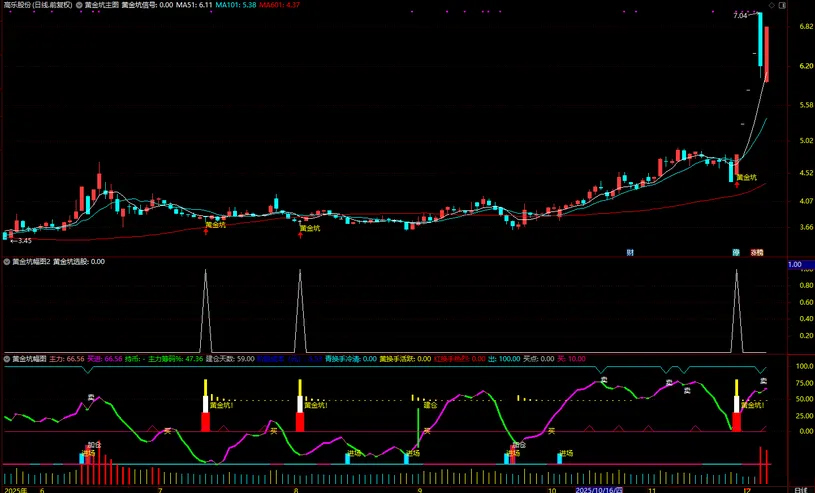This screenshot has height=493, width=815.
Task: Open the 日线 period selector at bottom right
Action: [x=799, y=489]
